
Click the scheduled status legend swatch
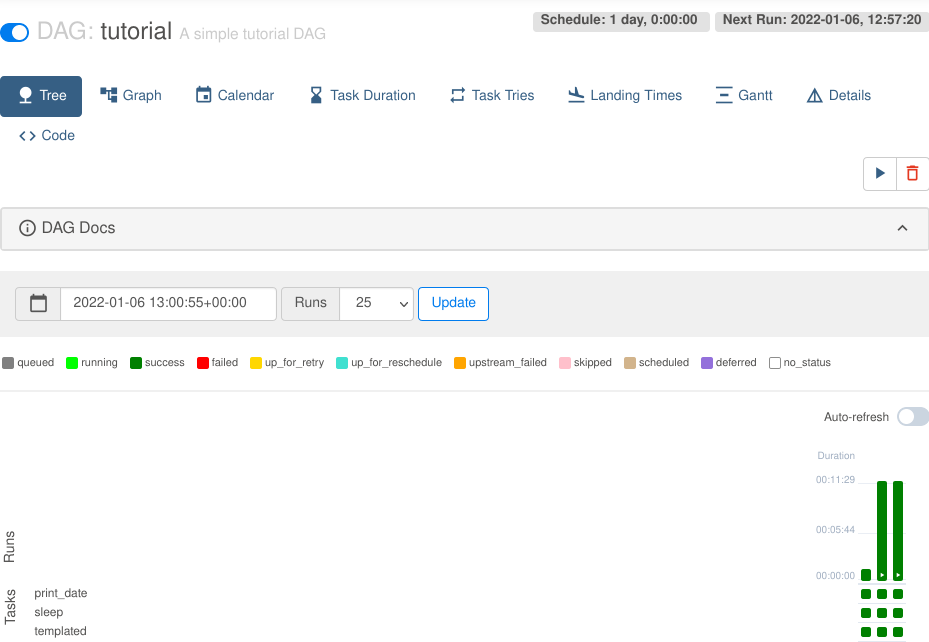pyautogui.click(x=630, y=363)
